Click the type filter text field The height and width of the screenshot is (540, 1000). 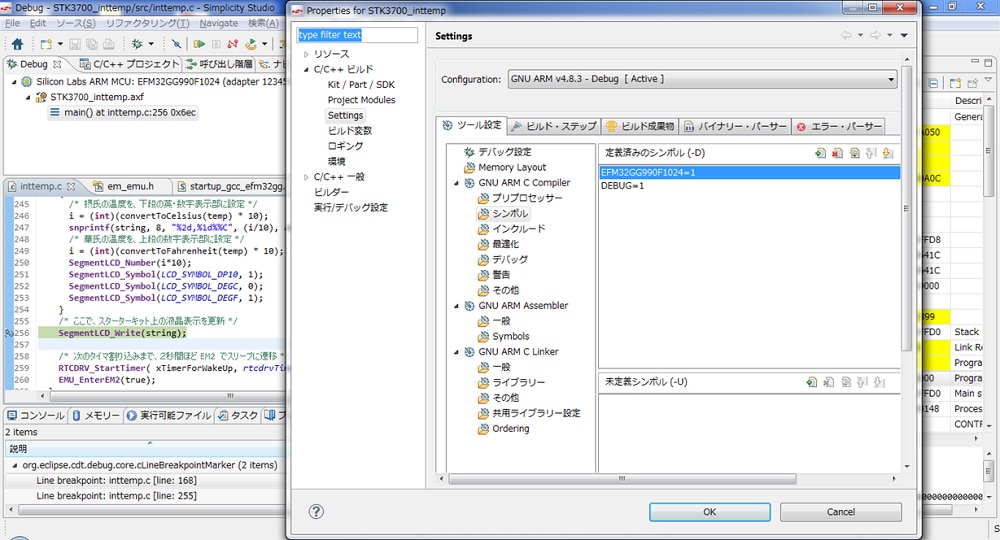coord(357,34)
